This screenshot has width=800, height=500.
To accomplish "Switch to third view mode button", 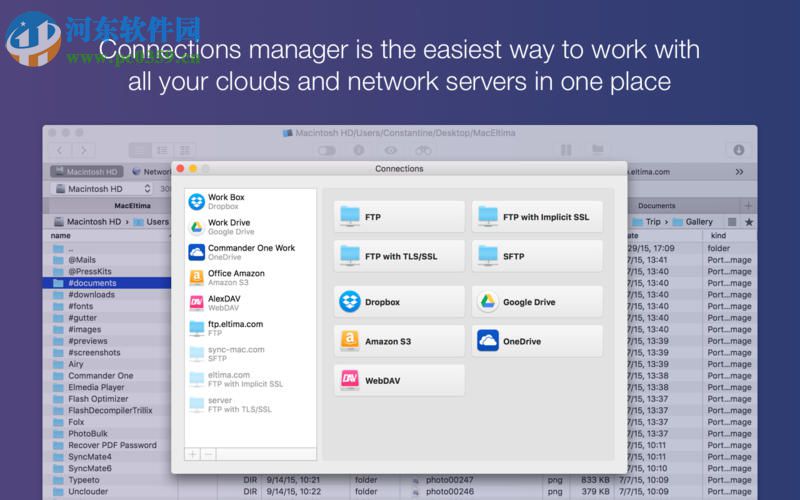I will coord(185,150).
